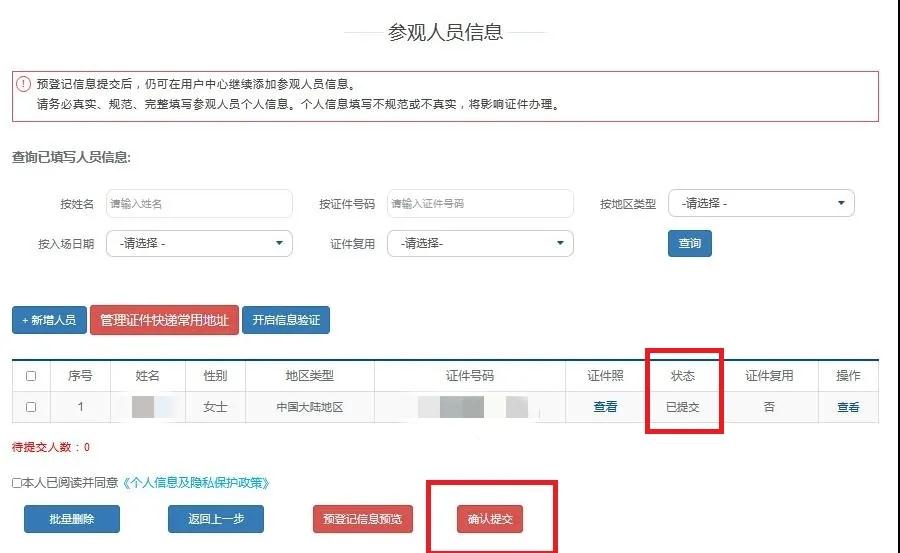Expand the 按入场日期 dropdown
The height and width of the screenshot is (553, 900).
click(x=199, y=243)
